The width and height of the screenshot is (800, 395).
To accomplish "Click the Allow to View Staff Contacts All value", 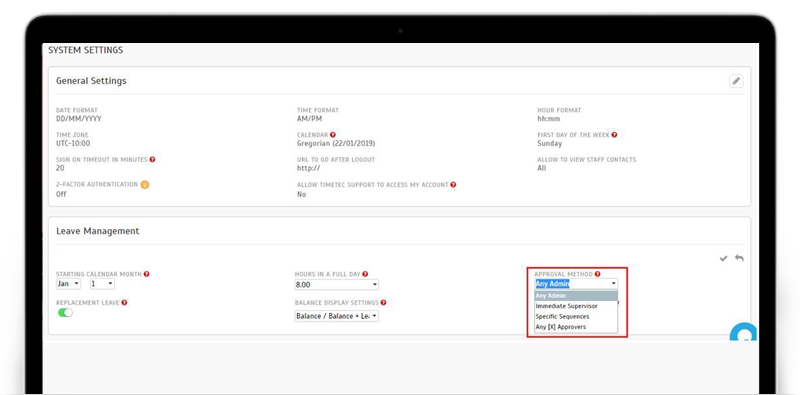I will click(541, 168).
